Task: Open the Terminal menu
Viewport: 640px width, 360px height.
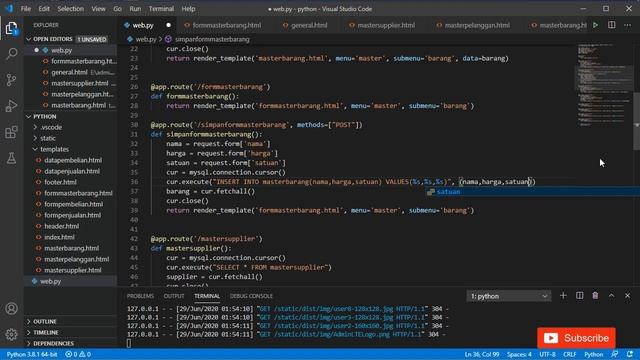Action: (x=161, y=9)
